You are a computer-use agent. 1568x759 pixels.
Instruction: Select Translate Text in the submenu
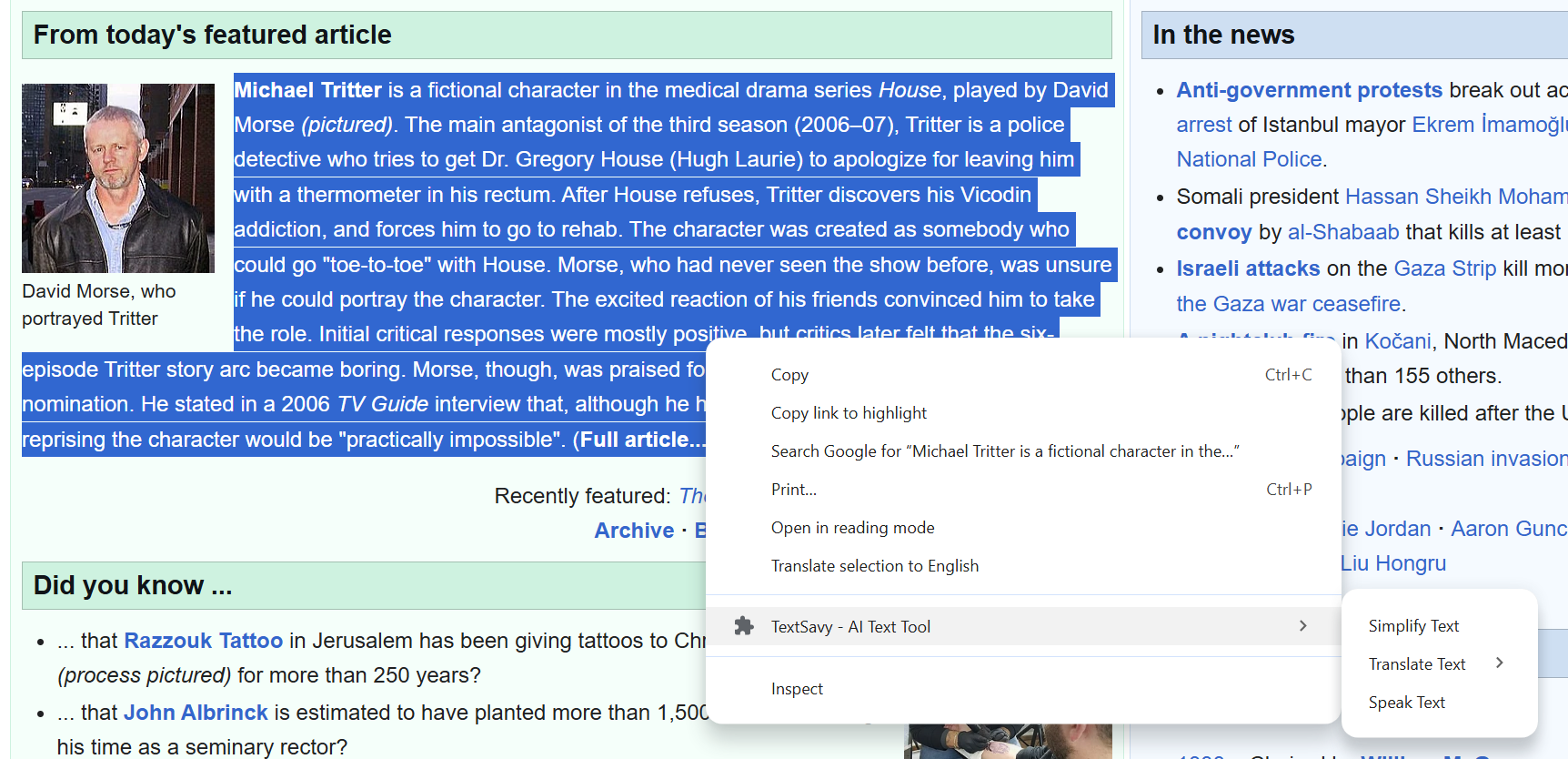tap(1439, 664)
